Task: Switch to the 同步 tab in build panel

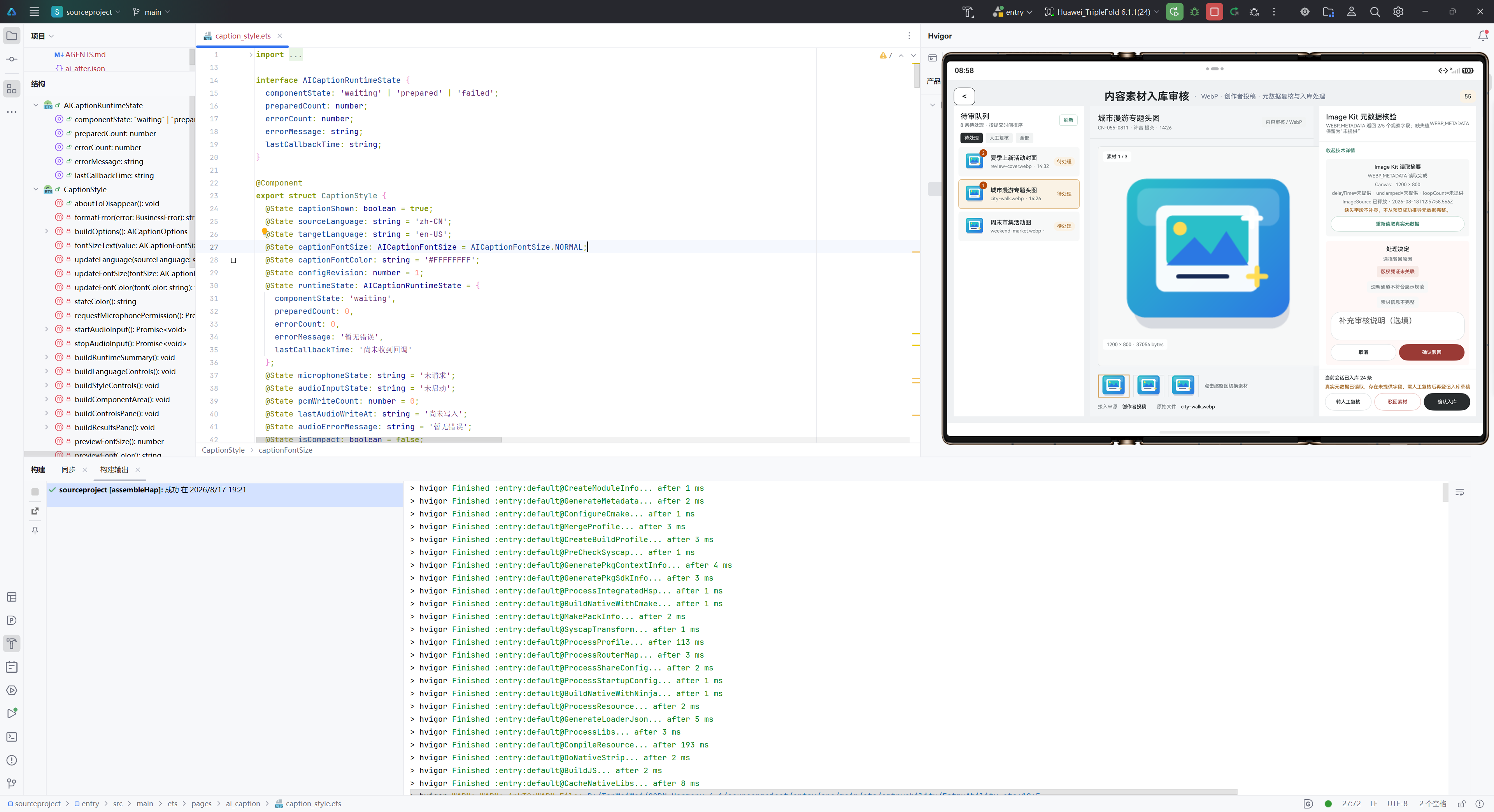Action: pos(68,469)
